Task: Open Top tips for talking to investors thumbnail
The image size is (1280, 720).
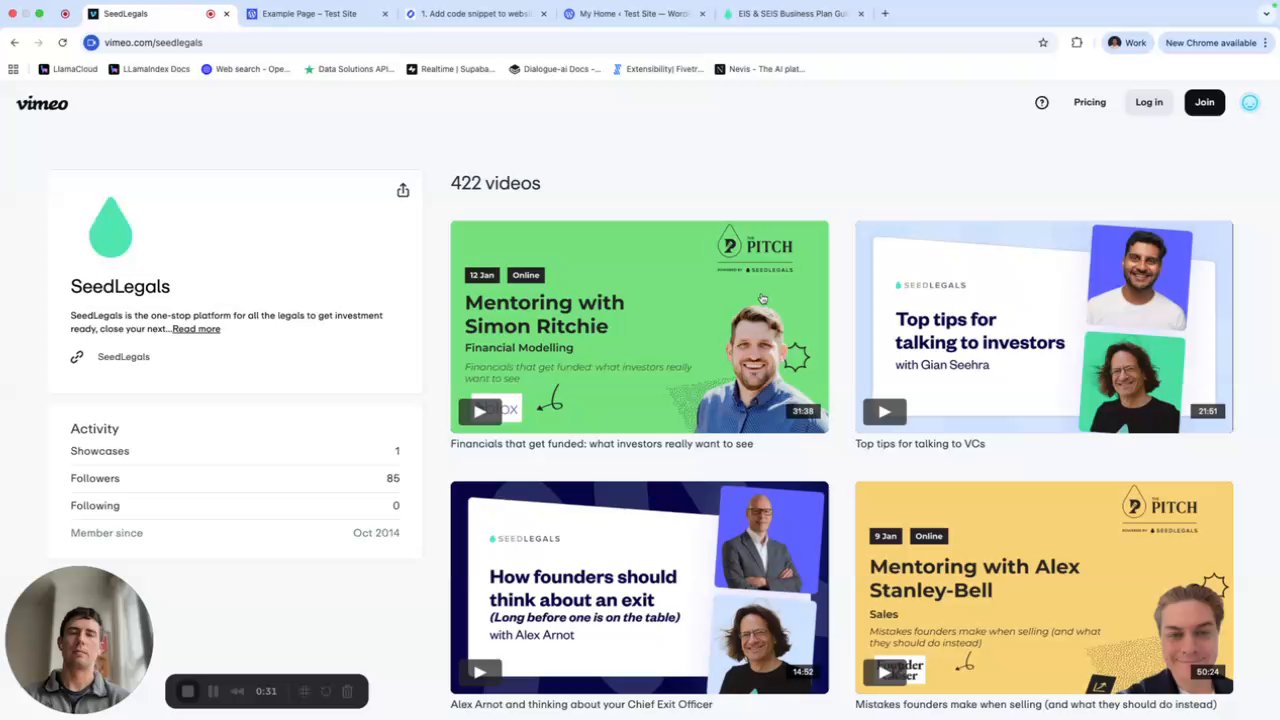Action: click(x=1044, y=327)
